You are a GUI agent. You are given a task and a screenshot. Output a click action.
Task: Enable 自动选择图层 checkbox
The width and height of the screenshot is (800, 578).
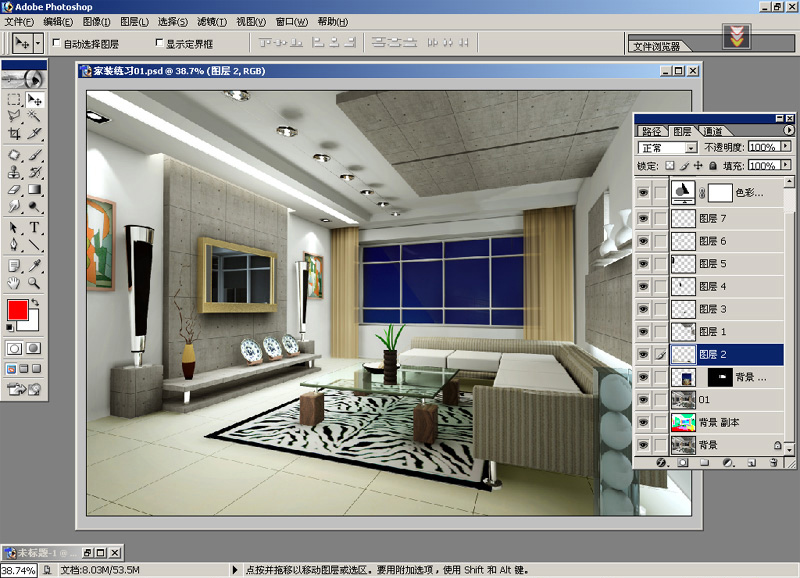point(56,44)
